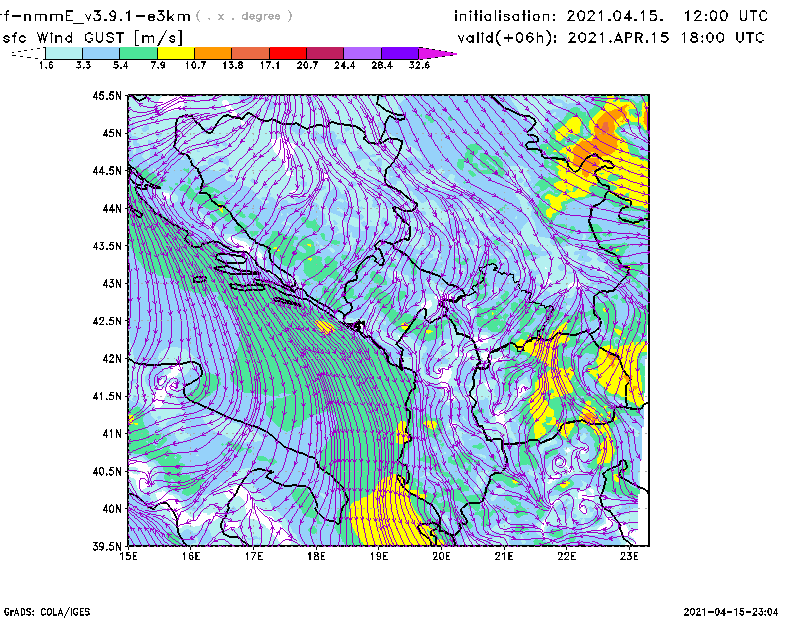Viewport: 800px width, 618px height.
Task: Click the '23E' longitude label
Action: [629, 556]
